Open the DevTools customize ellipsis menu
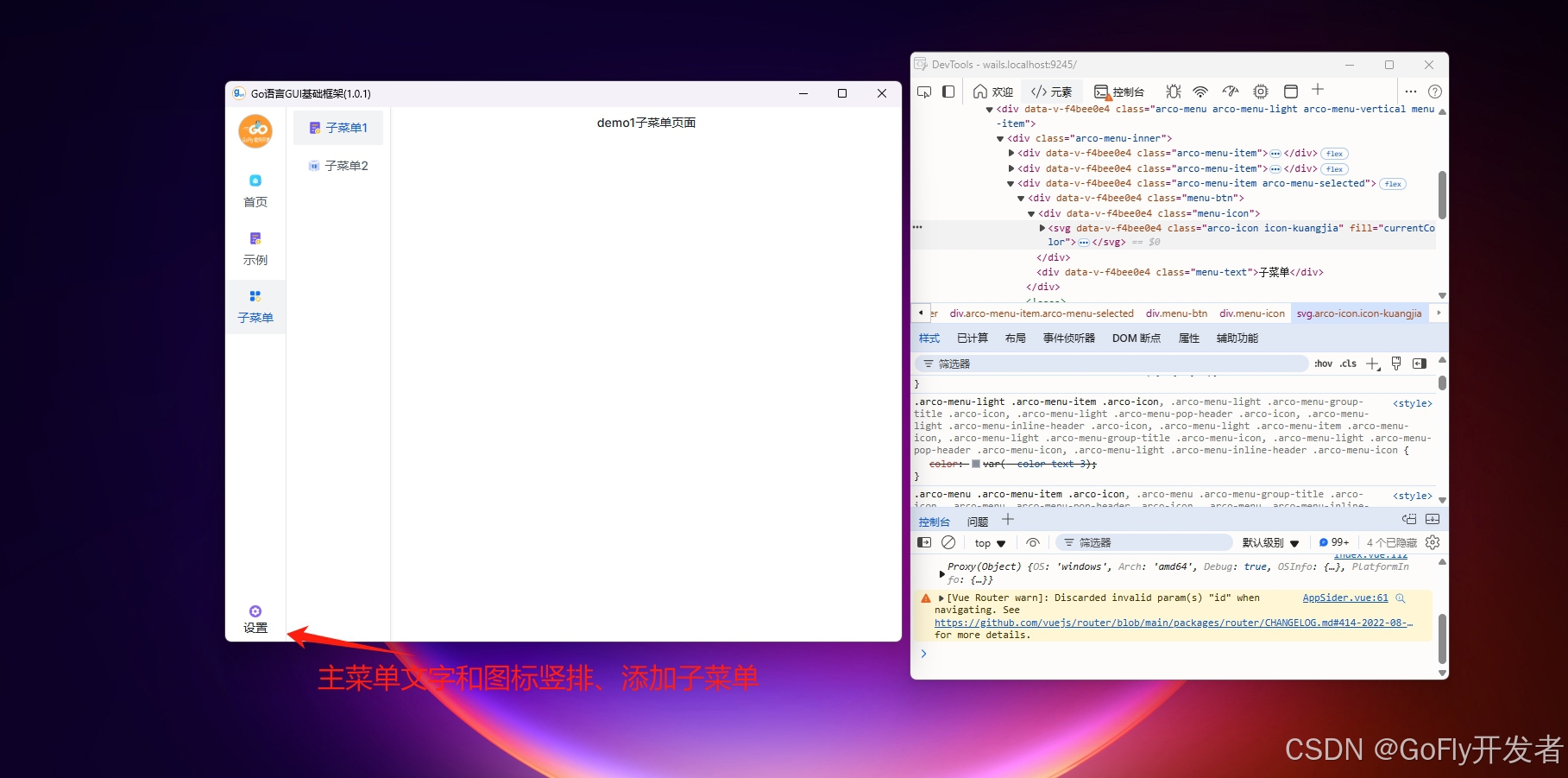This screenshot has width=1568, height=778. click(x=1411, y=92)
